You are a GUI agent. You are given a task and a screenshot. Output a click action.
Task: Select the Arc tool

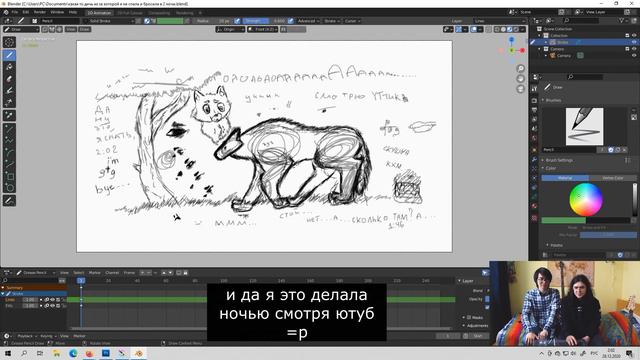pyautogui.click(x=9, y=153)
